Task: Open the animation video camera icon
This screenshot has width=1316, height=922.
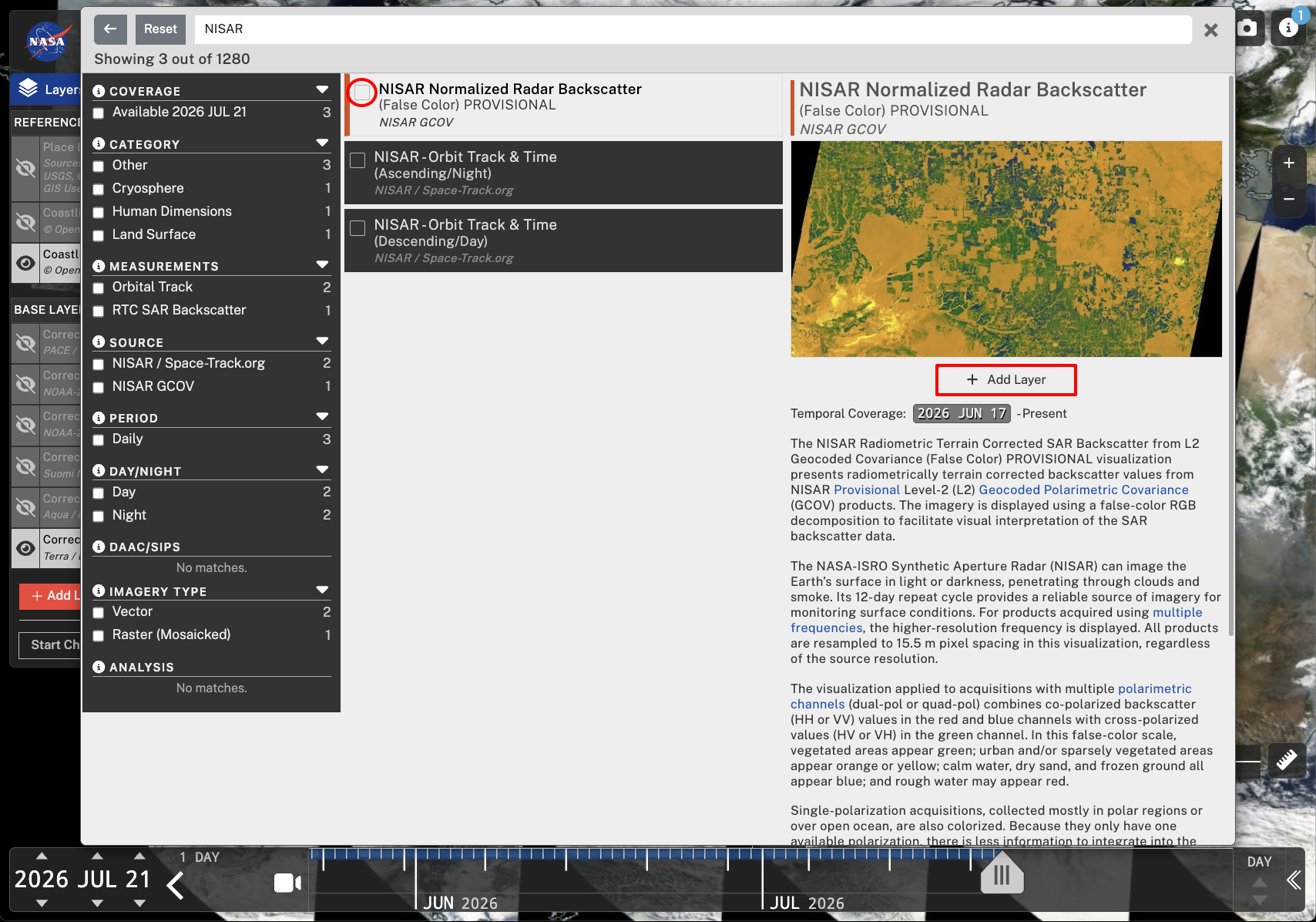Action: point(287,883)
